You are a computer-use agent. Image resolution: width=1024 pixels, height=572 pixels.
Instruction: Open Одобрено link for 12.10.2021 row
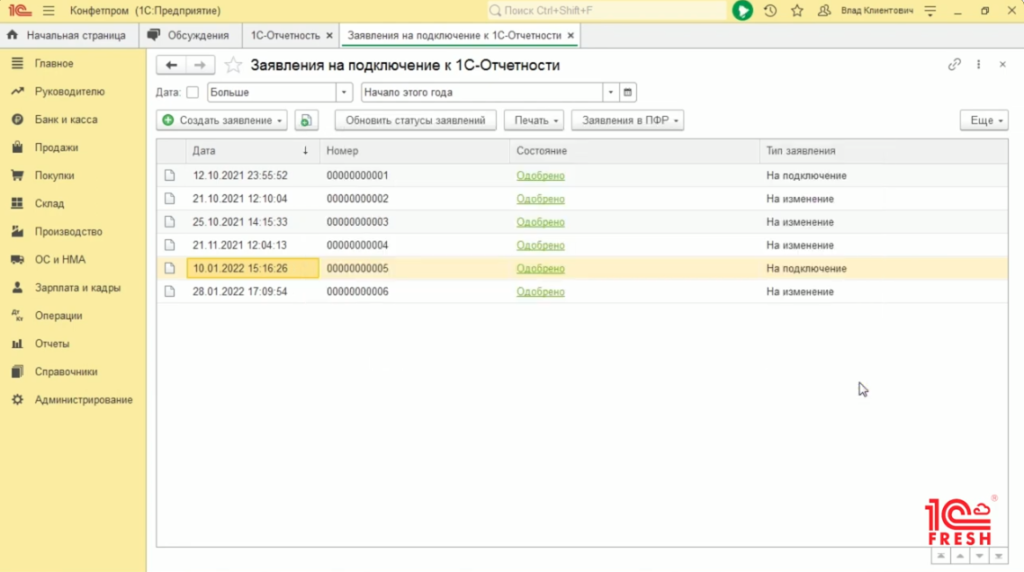tap(540, 176)
